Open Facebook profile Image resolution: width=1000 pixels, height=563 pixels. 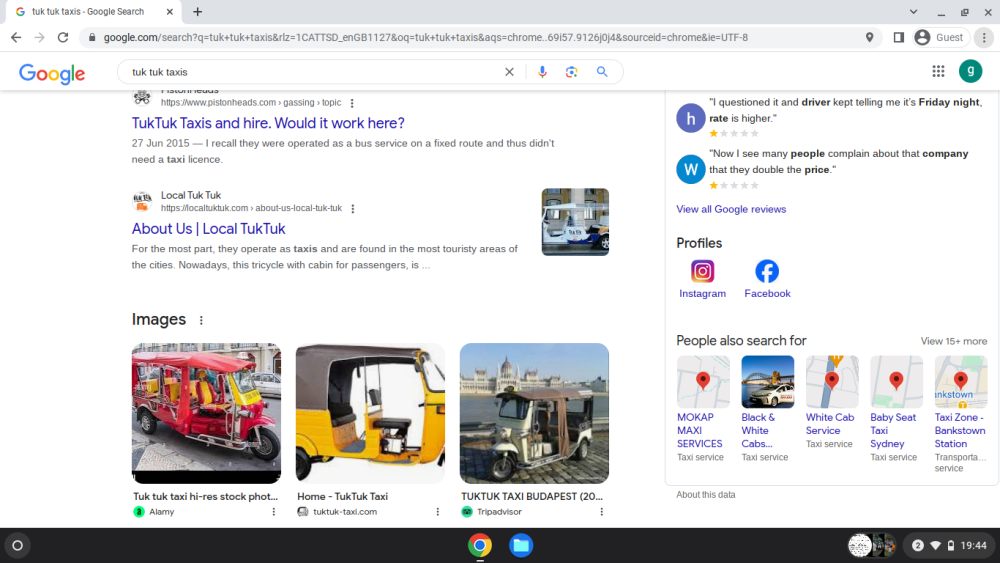click(767, 279)
